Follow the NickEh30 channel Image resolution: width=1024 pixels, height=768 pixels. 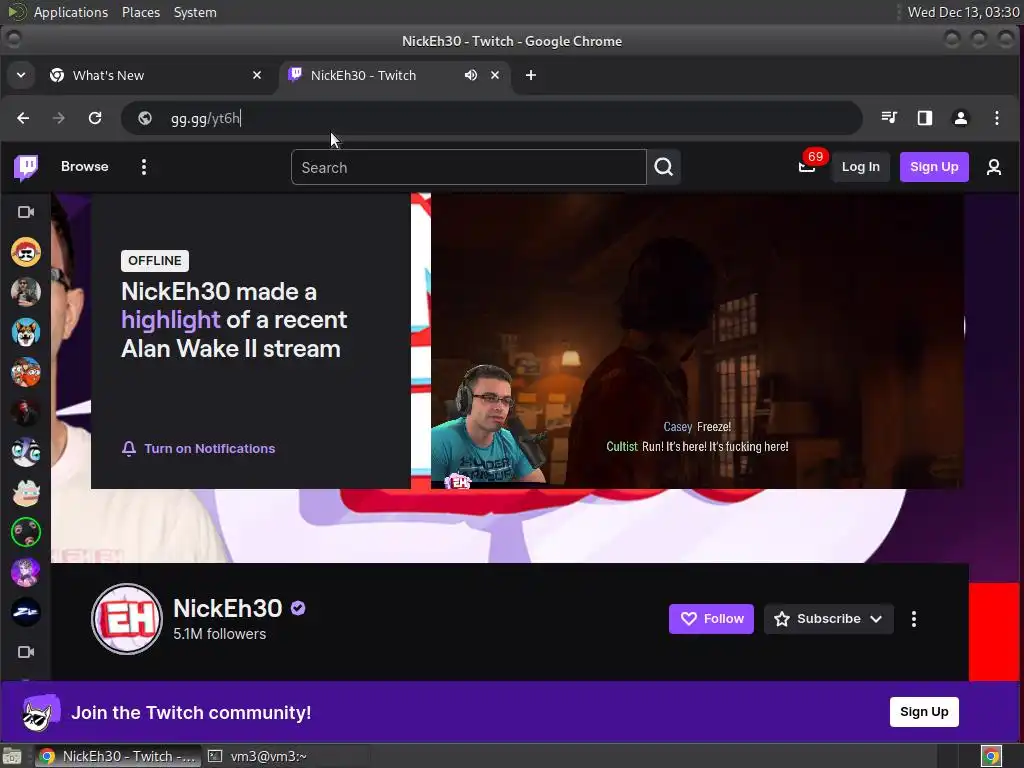pos(711,618)
